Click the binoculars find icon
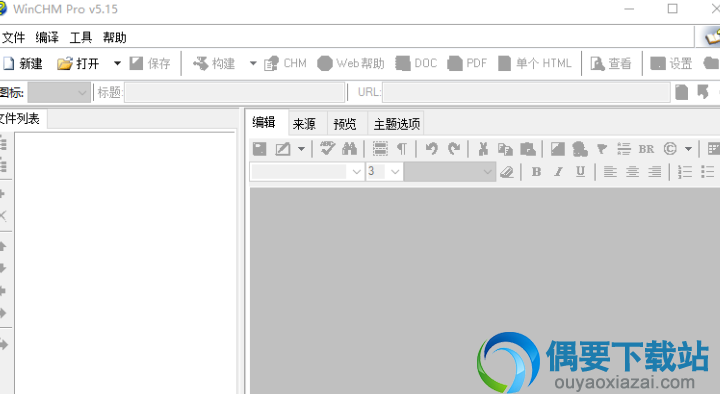 click(x=349, y=149)
